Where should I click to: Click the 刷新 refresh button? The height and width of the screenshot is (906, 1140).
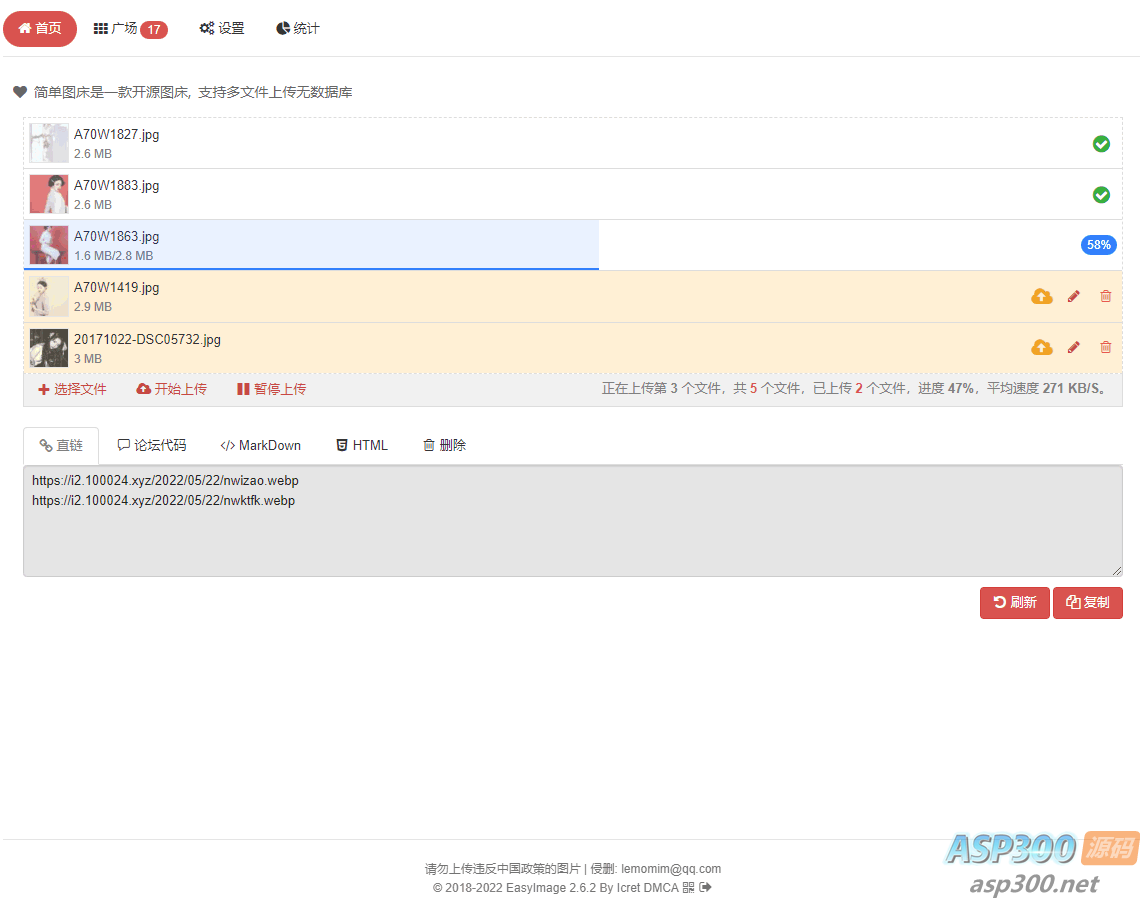(x=1014, y=602)
